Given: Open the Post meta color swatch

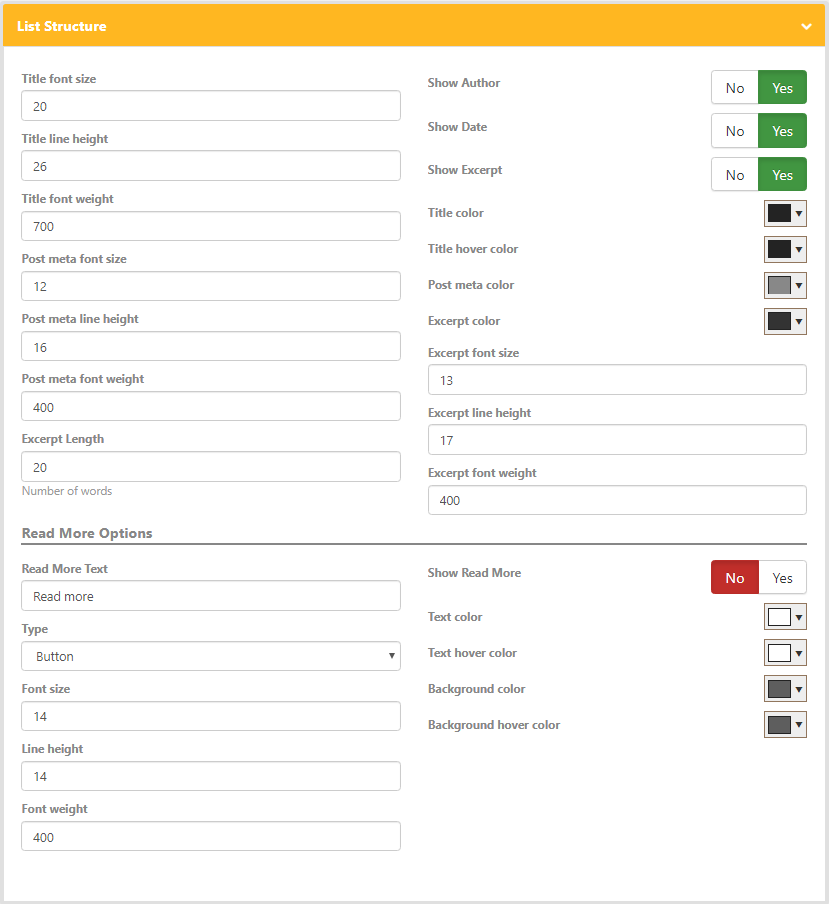Looking at the screenshot, I should 785,285.
